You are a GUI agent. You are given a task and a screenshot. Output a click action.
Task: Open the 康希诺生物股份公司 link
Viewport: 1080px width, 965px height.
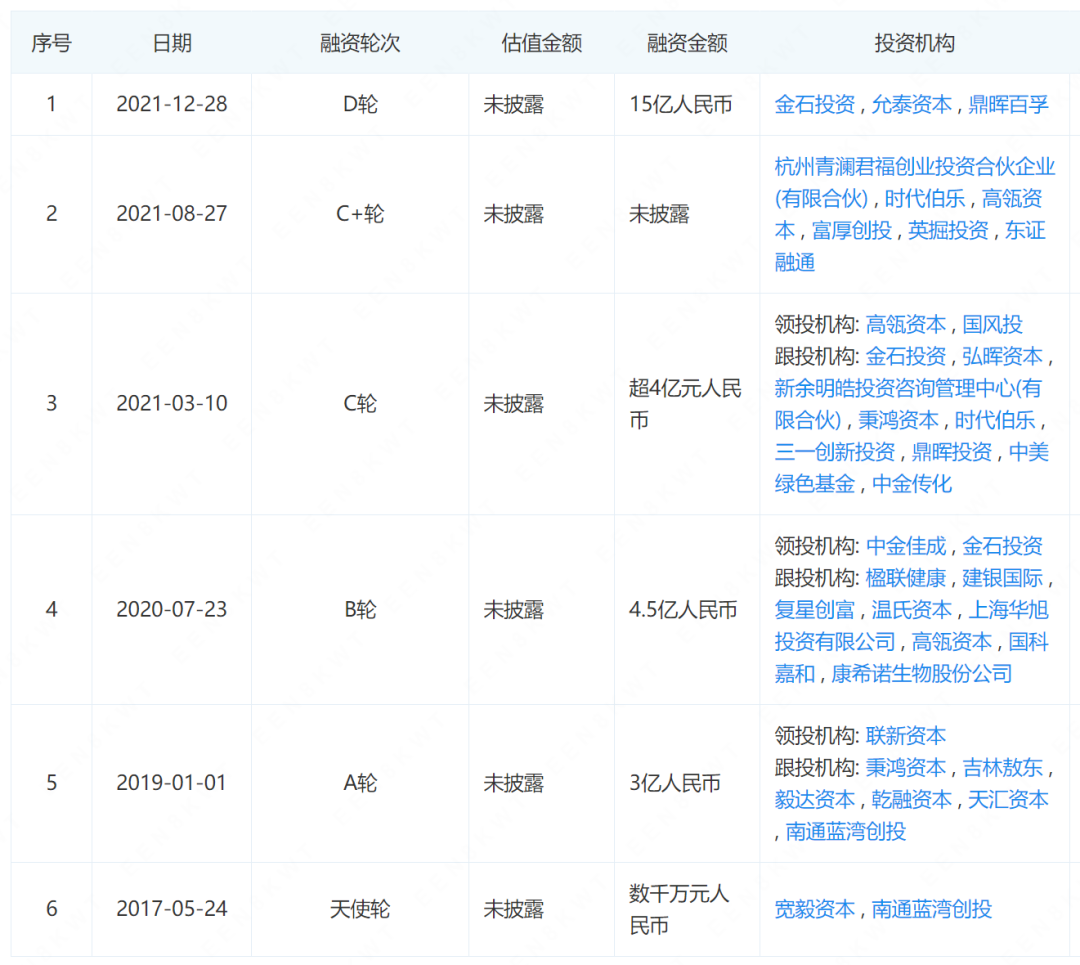tap(922, 674)
